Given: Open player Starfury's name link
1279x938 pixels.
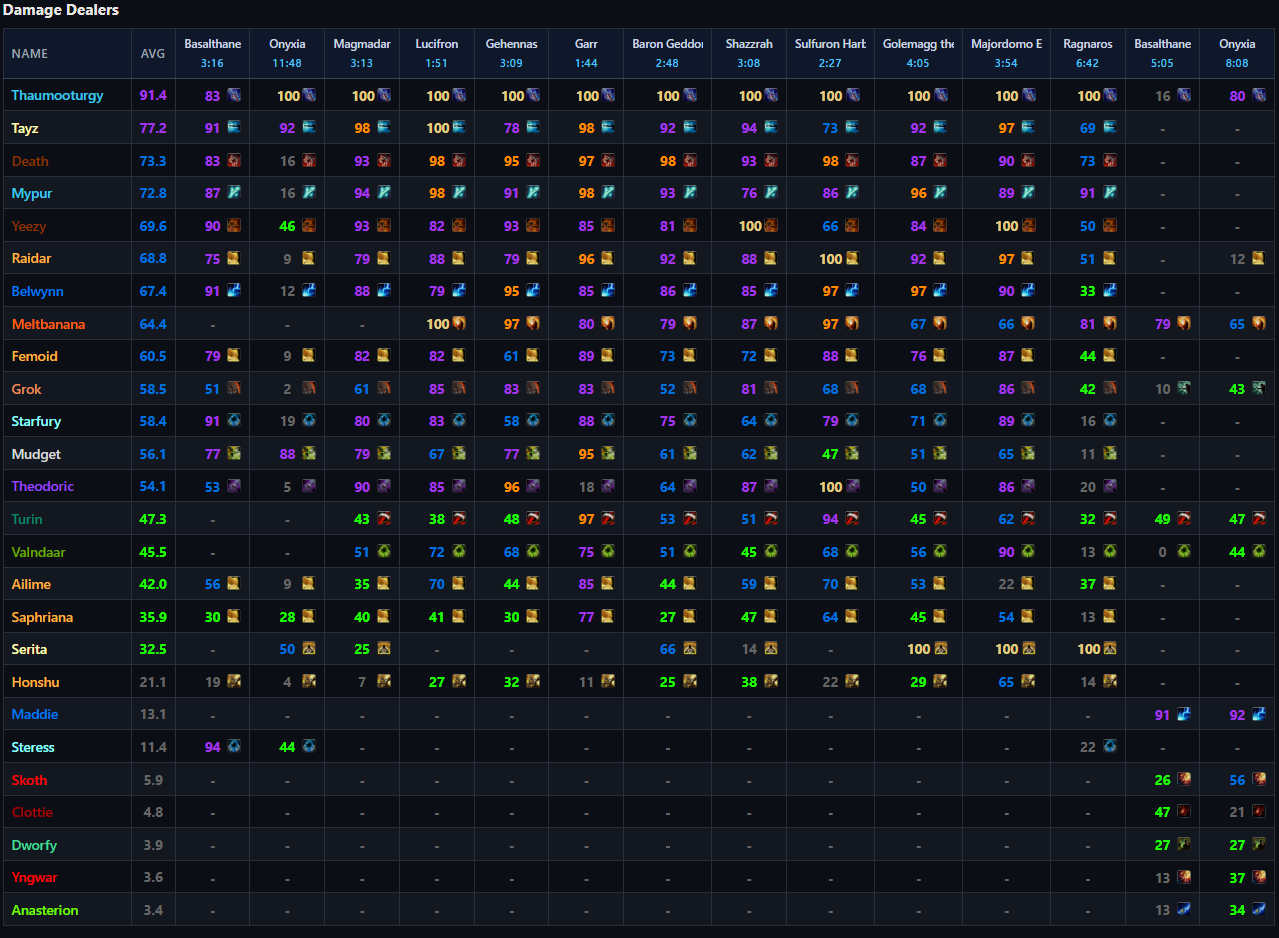Looking at the screenshot, I should pos(36,421).
